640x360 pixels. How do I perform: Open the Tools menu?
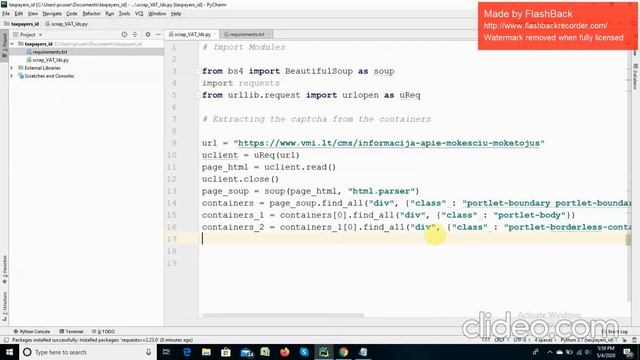pyautogui.click(x=124, y=13)
